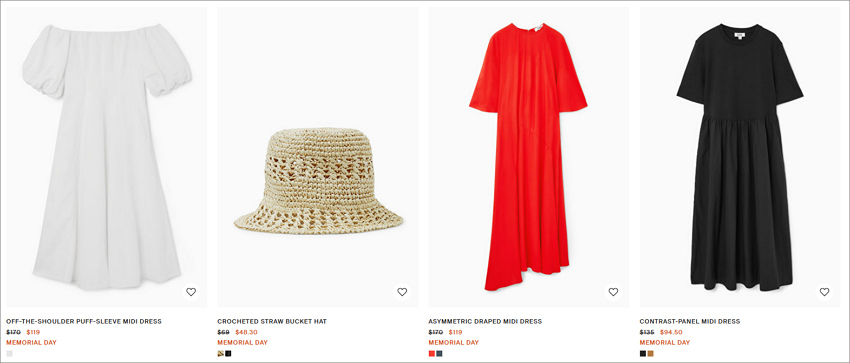Open the Crocheted Straw Bucket Hat title link
The width and height of the screenshot is (850, 363).
[272, 321]
